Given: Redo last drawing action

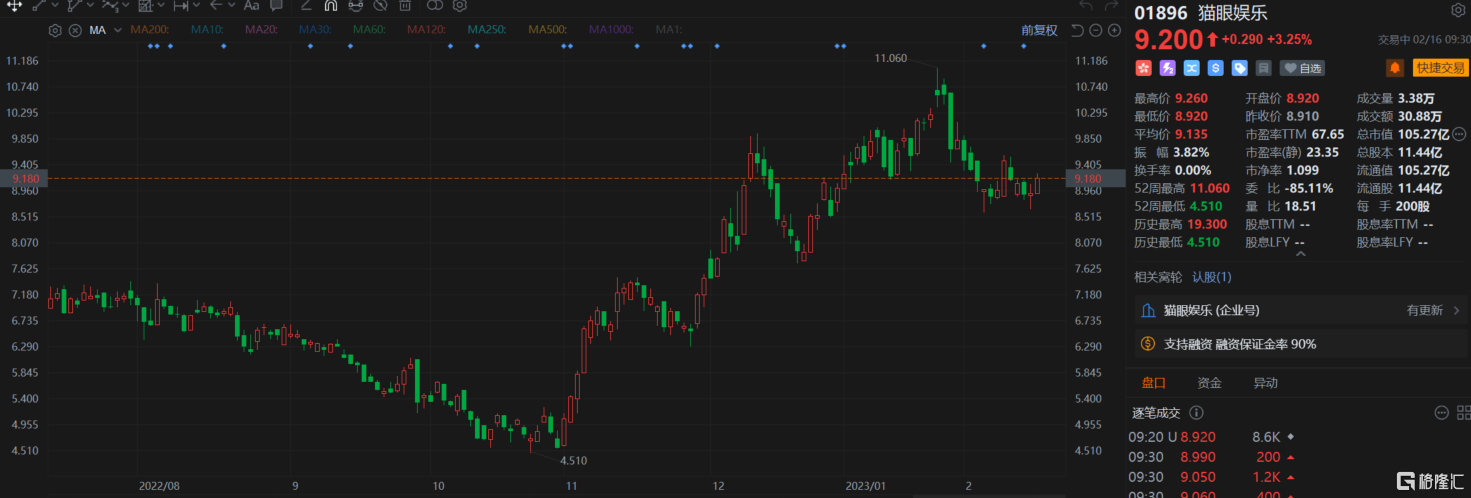Looking at the screenshot, I should pos(1111,6).
